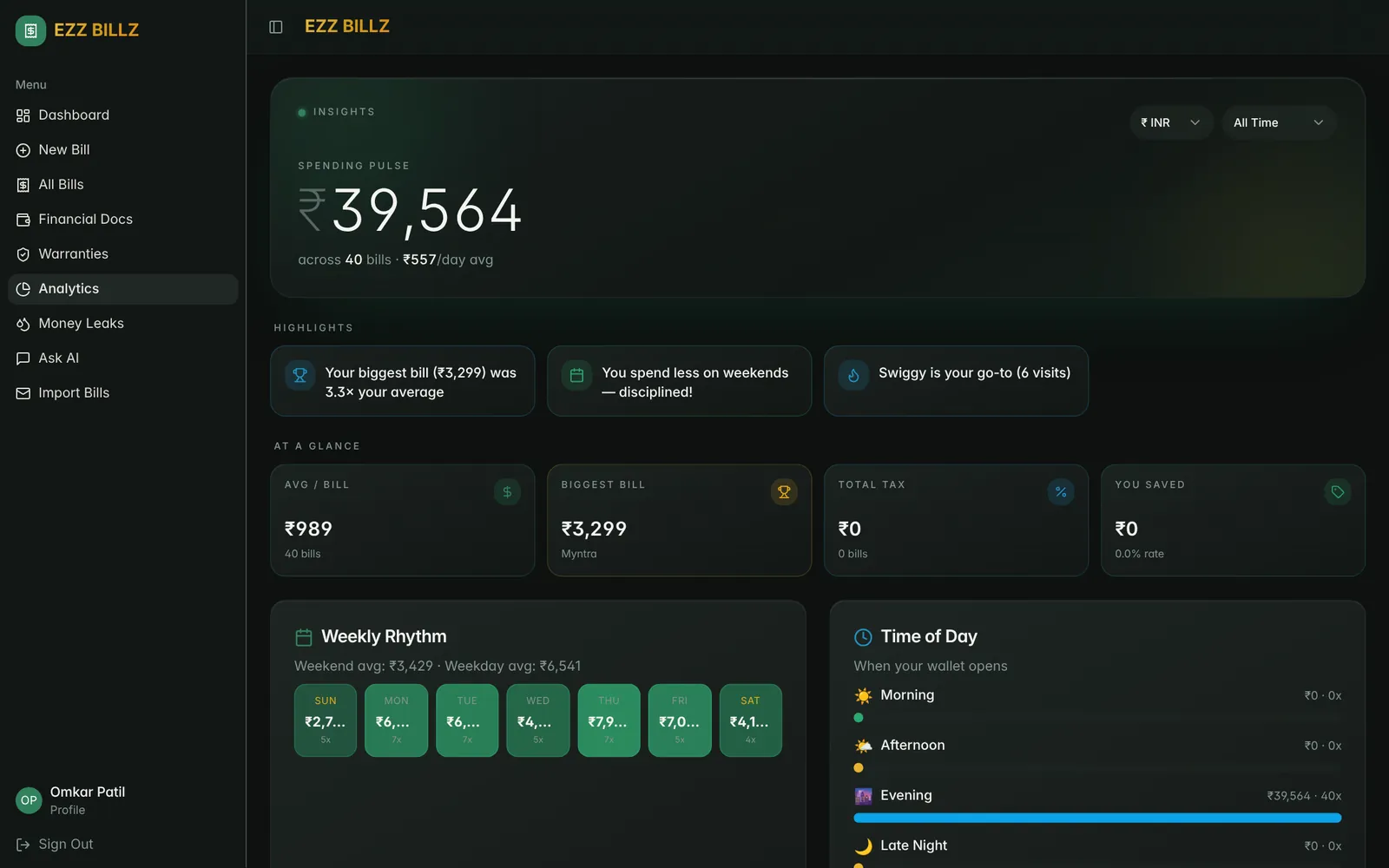Click the dollar icon on Avg / Bill card
The height and width of the screenshot is (868, 1389).
coord(507,492)
